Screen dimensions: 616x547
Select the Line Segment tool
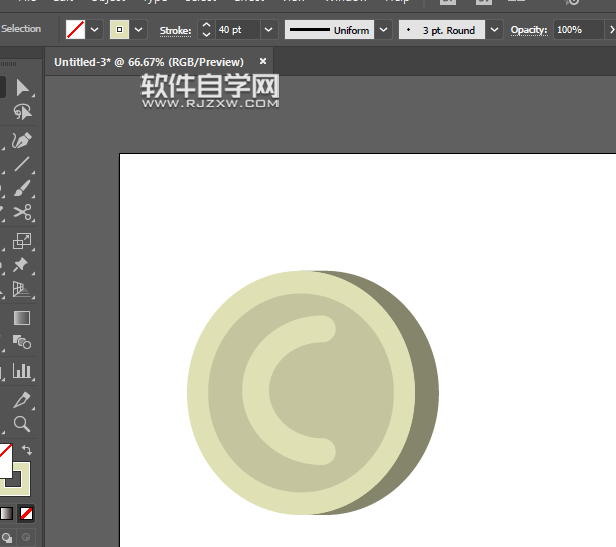click(x=22, y=164)
